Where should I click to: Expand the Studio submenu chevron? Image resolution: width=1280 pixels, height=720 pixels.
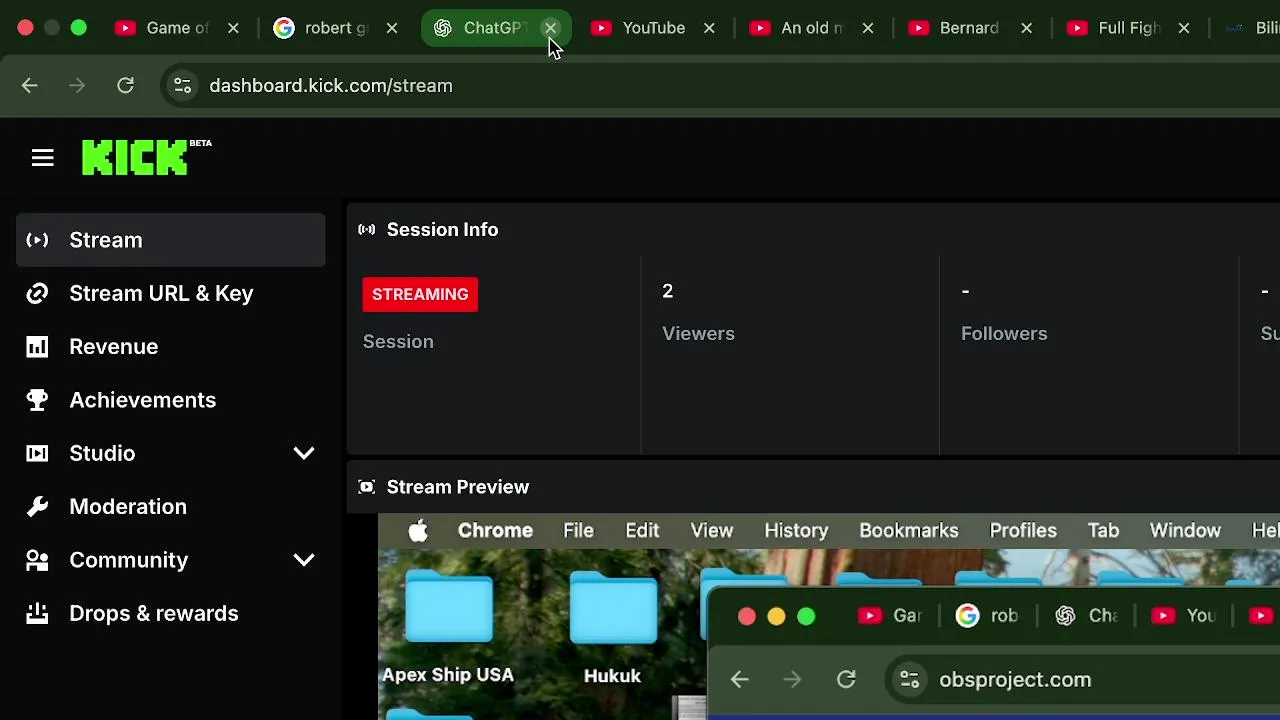(304, 453)
